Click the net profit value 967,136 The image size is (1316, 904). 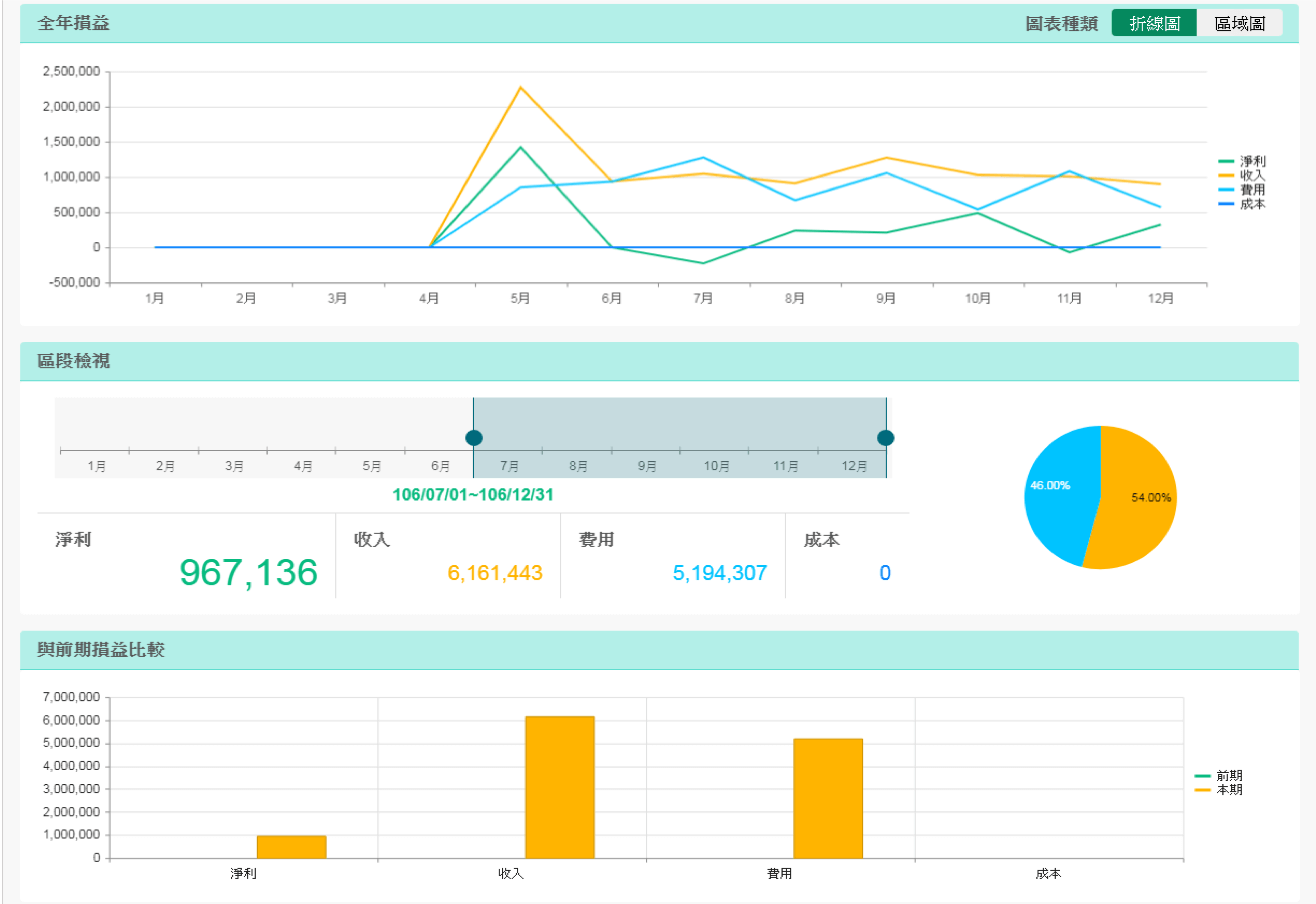coord(248,572)
